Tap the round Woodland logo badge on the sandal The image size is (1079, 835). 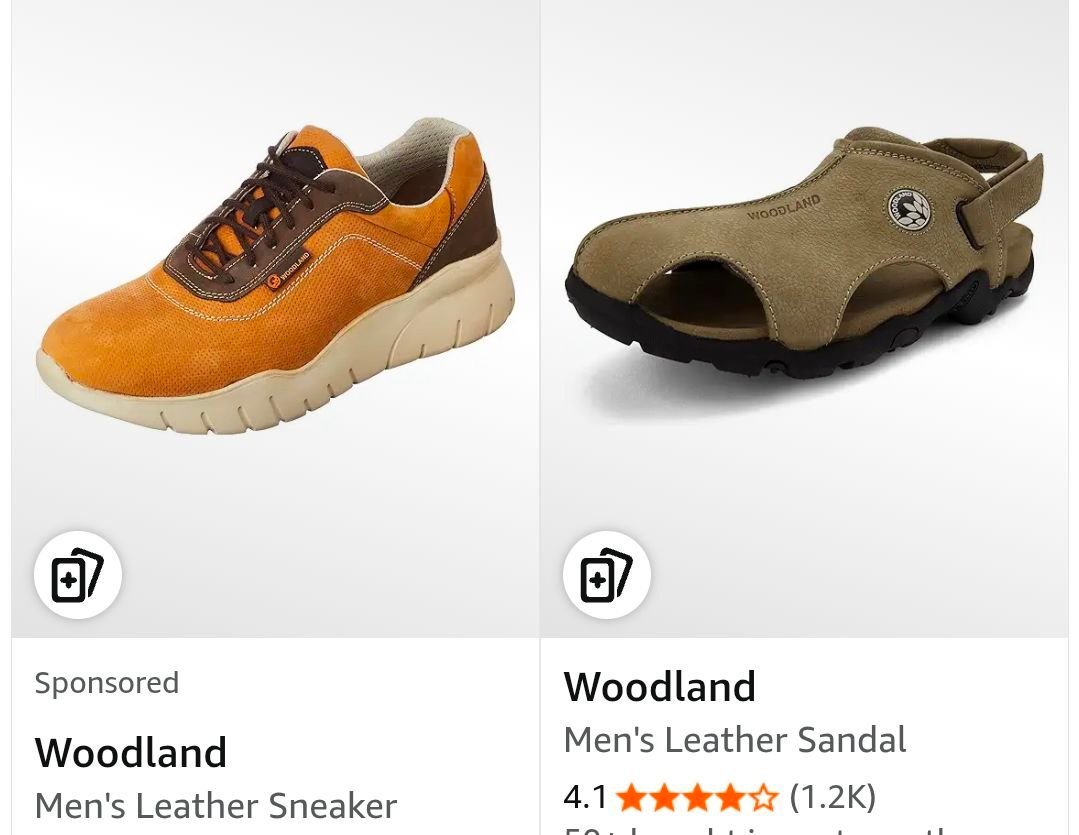908,210
